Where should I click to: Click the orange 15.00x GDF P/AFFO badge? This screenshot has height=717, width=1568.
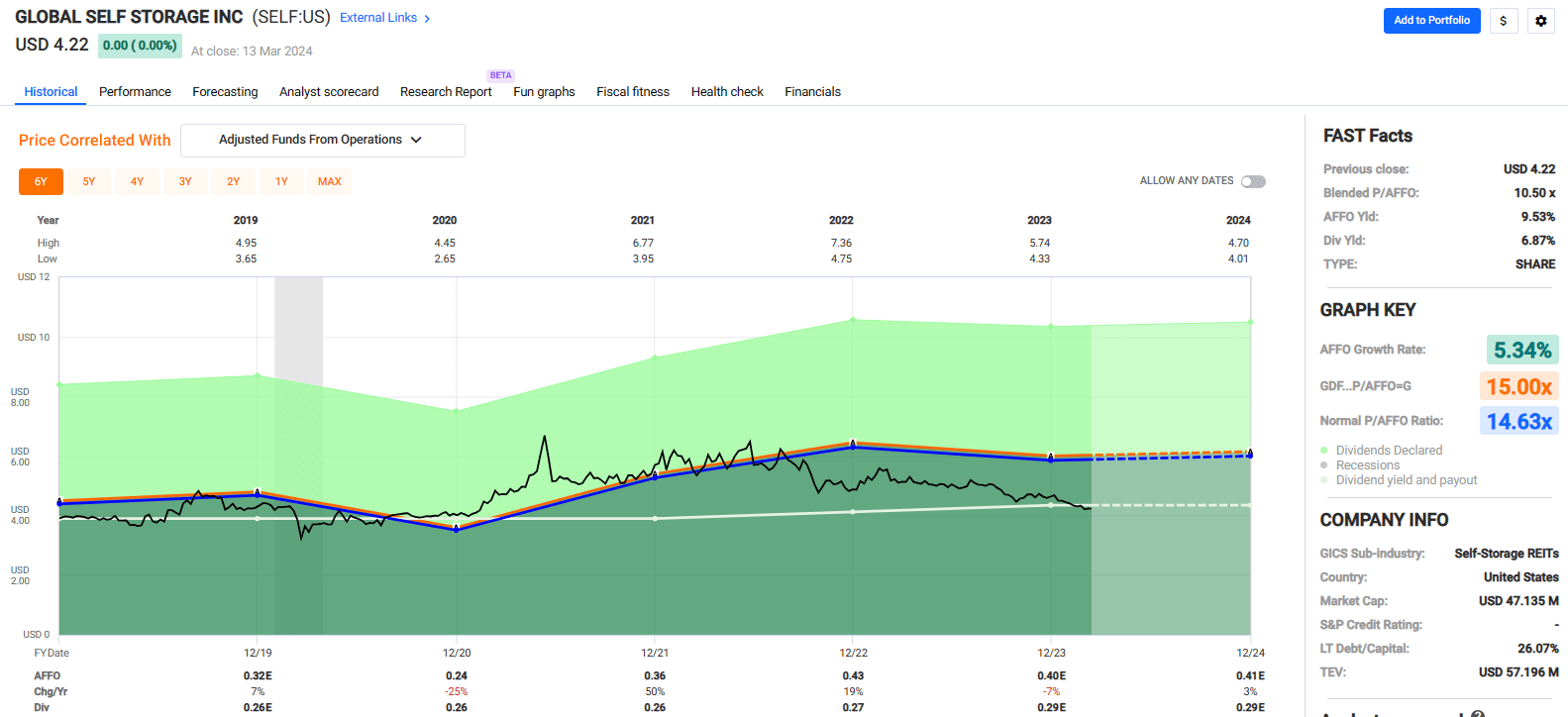[x=1518, y=386]
